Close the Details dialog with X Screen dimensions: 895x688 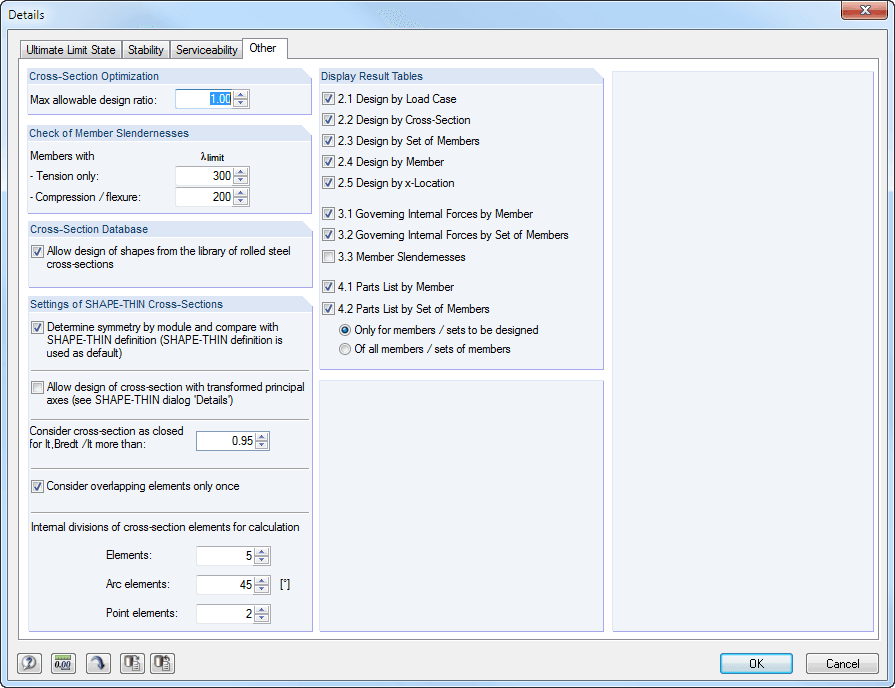(x=864, y=10)
